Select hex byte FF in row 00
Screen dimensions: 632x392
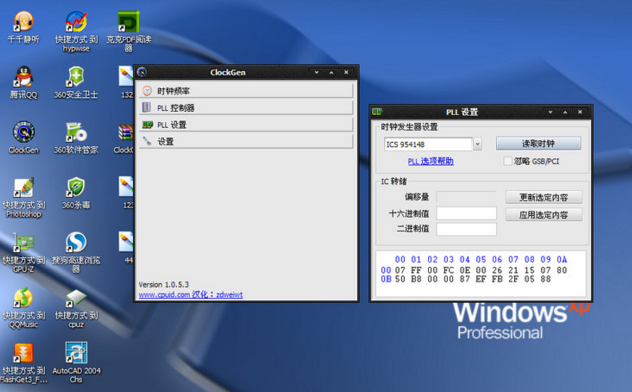(416, 270)
